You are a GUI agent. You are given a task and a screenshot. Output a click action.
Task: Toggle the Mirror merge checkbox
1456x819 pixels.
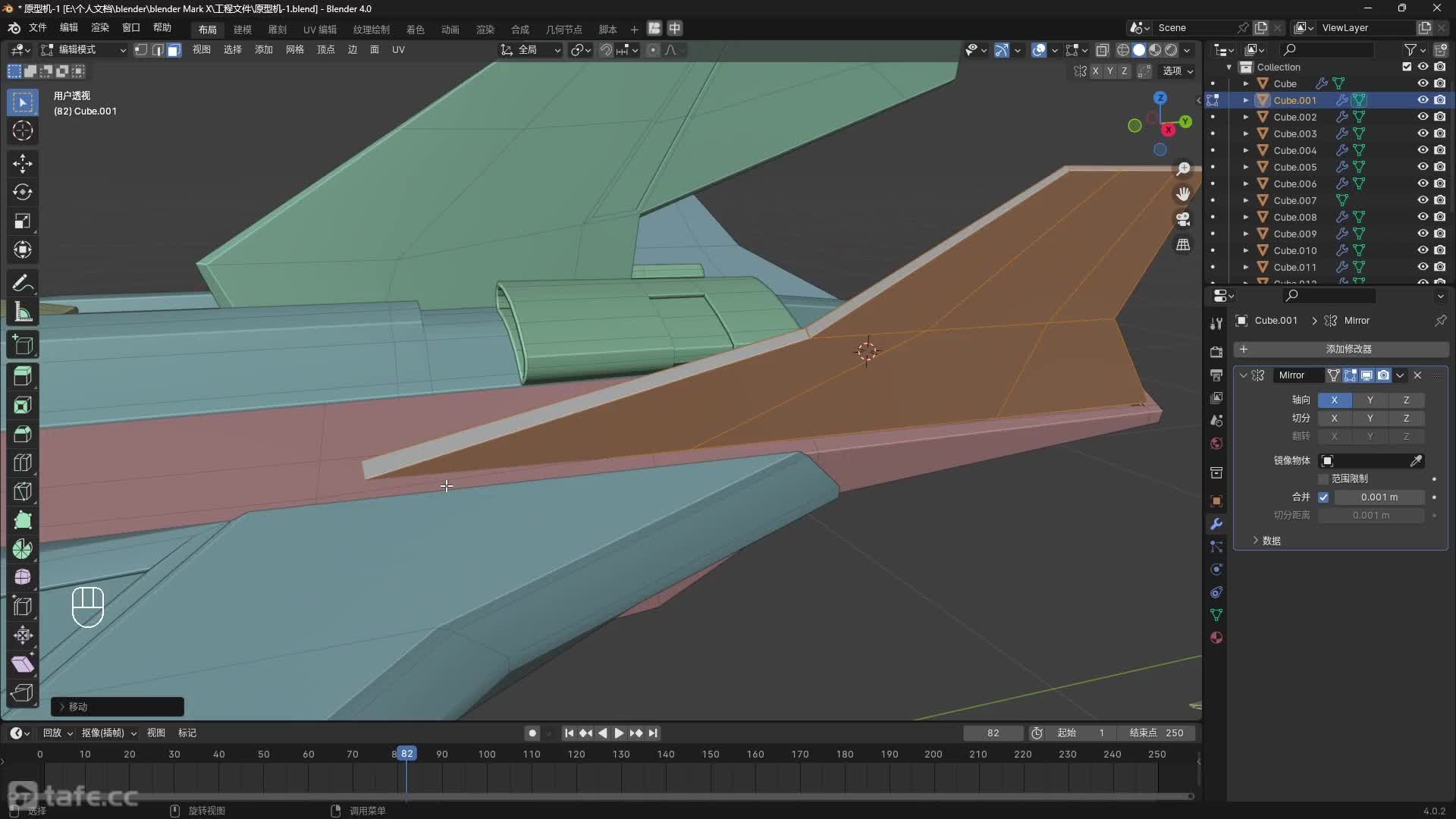pyautogui.click(x=1323, y=497)
